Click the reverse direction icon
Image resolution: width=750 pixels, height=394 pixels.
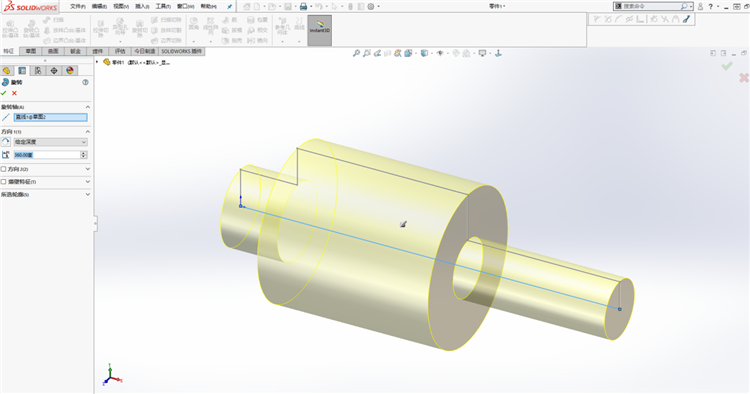(x=6, y=142)
